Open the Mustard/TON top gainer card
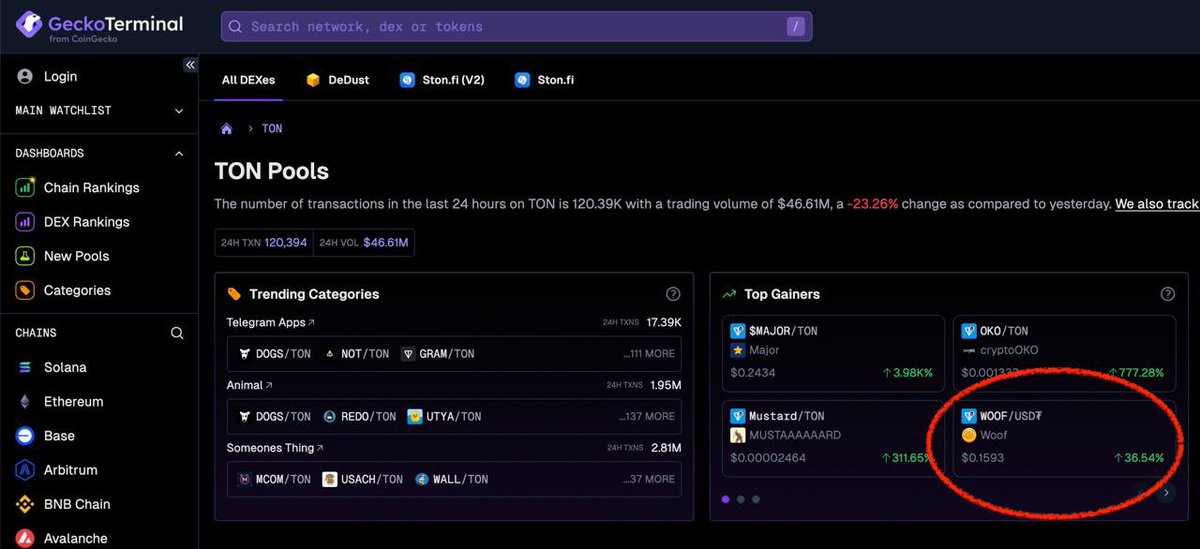Screen dimensions: 1200x549 [x=833, y=438]
